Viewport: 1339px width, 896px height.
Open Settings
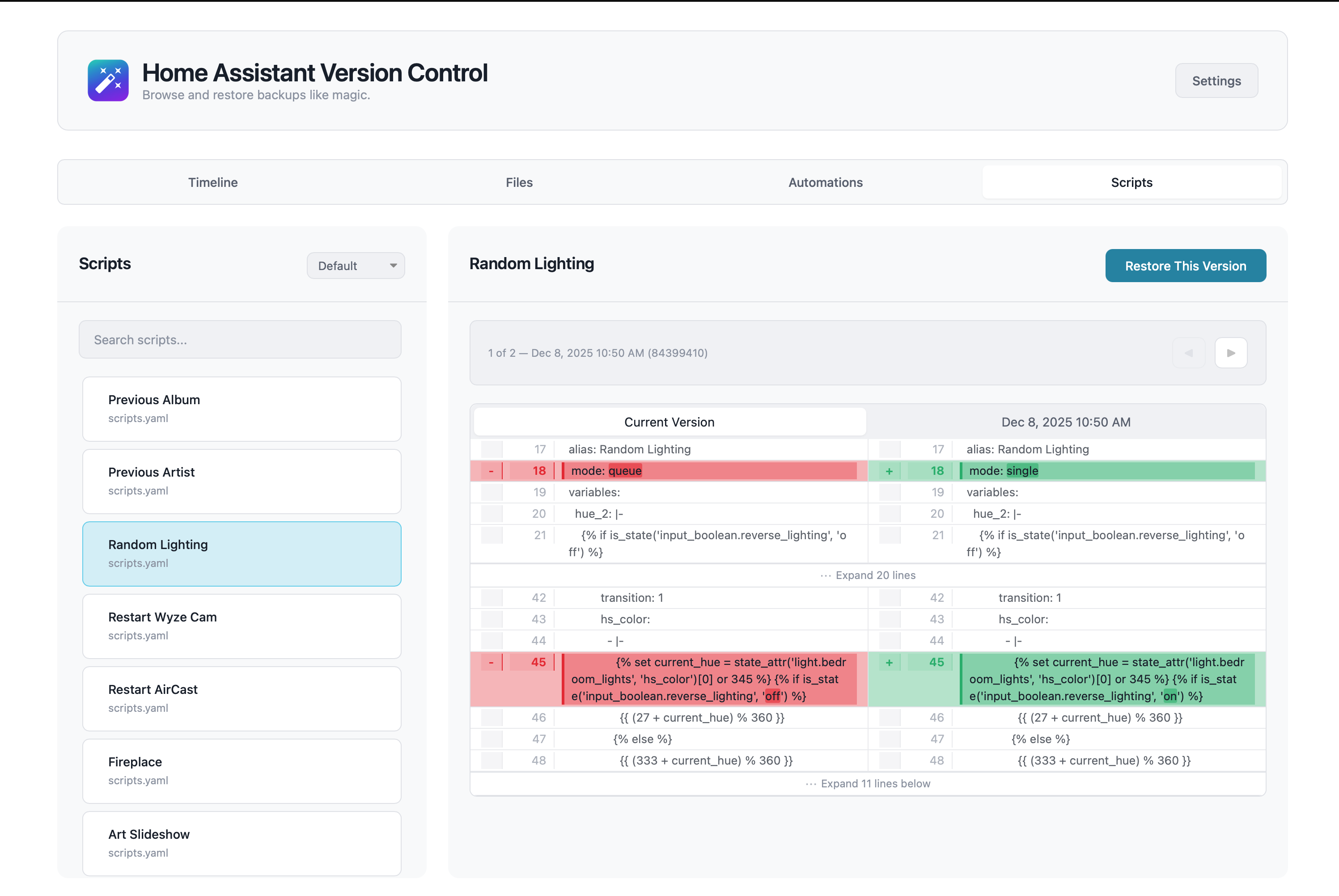(1216, 80)
